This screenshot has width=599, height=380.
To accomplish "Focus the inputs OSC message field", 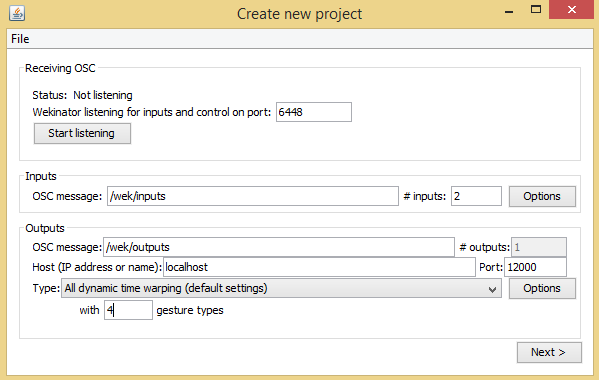I will (253, 196).
